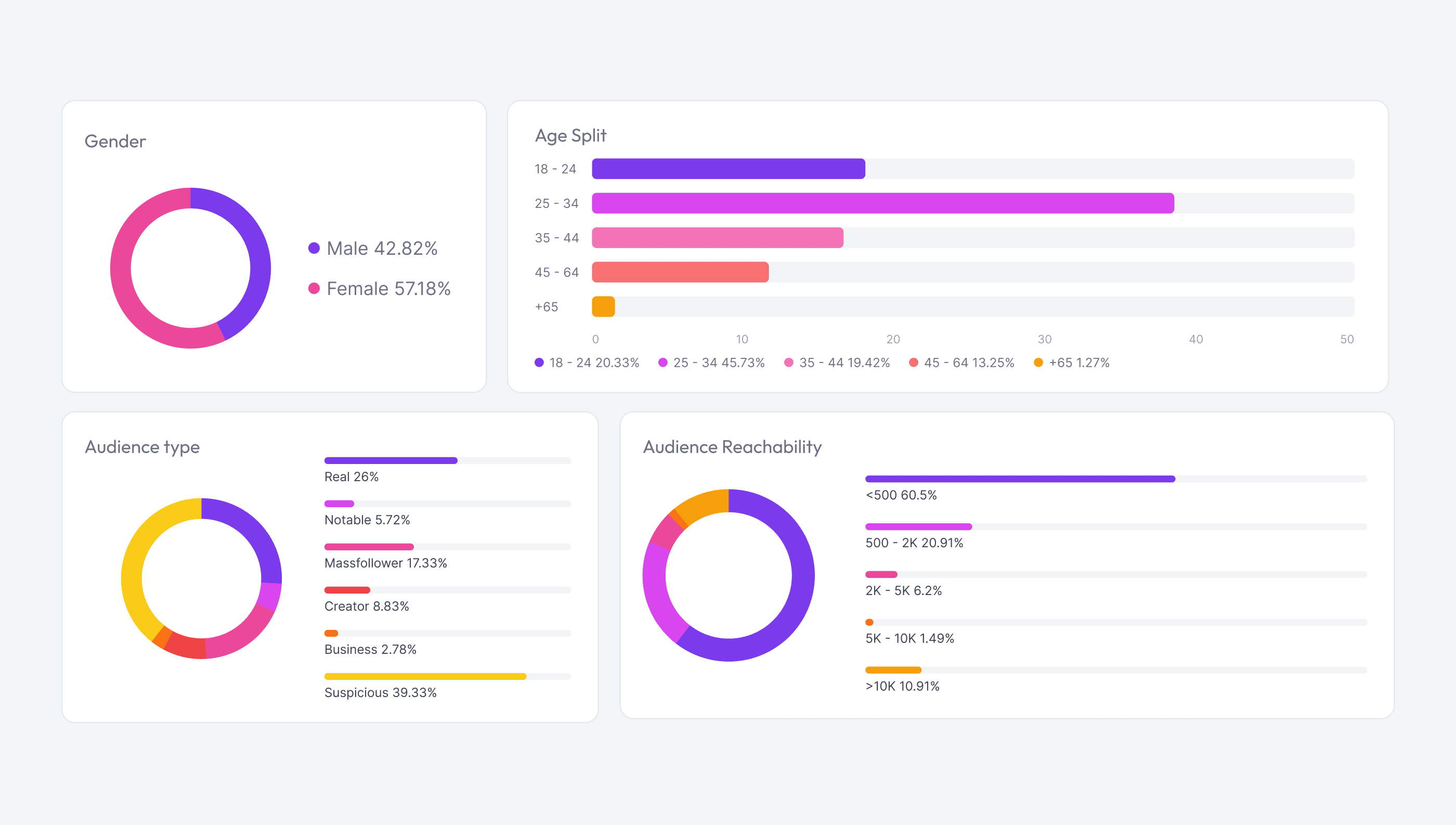Click the Audience type donut chart
The width and height of the screenshot is (1456, 825).
tap(202, 578)
